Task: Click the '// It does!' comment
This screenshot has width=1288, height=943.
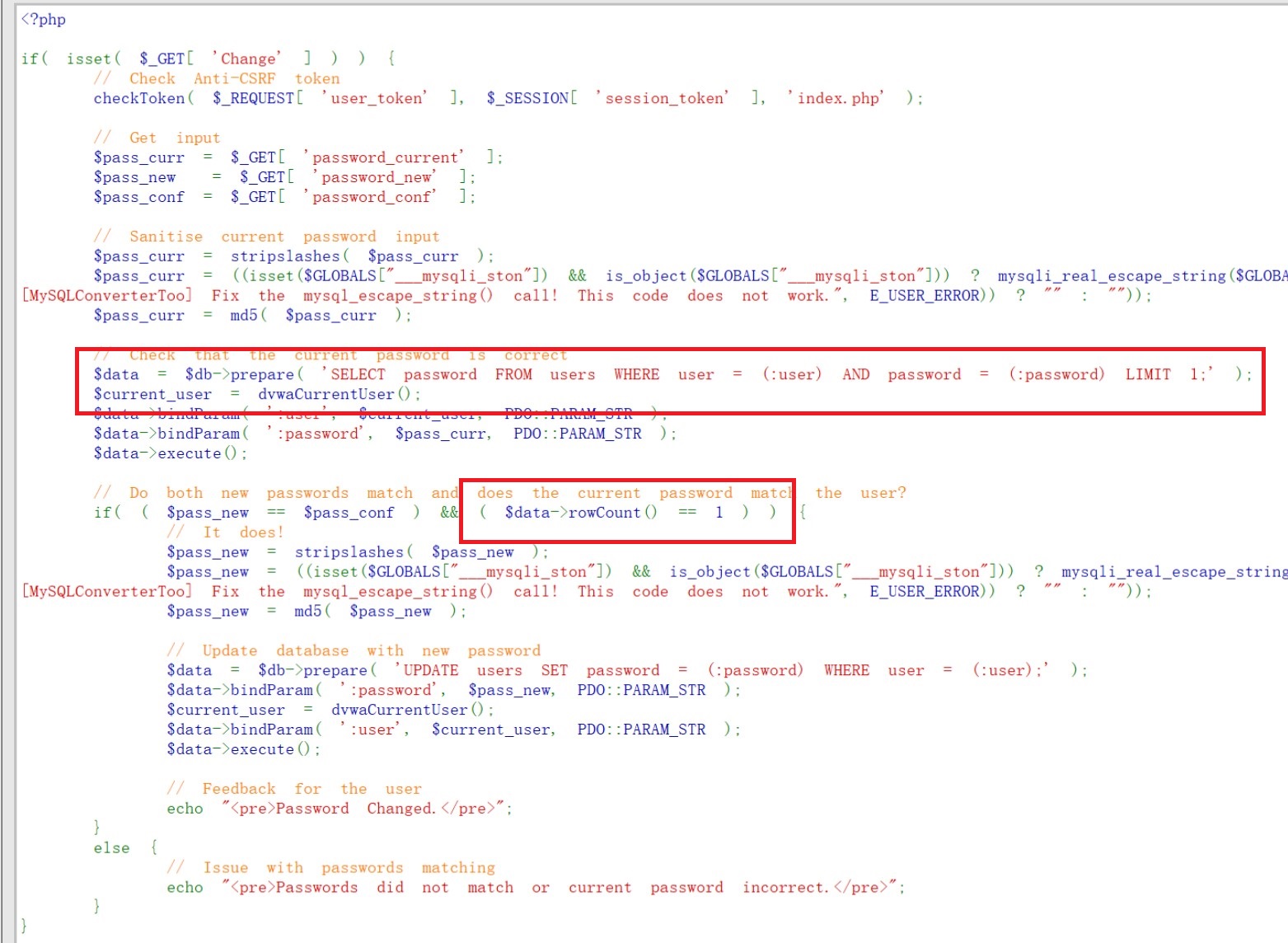Action: (x=225, y=532)
